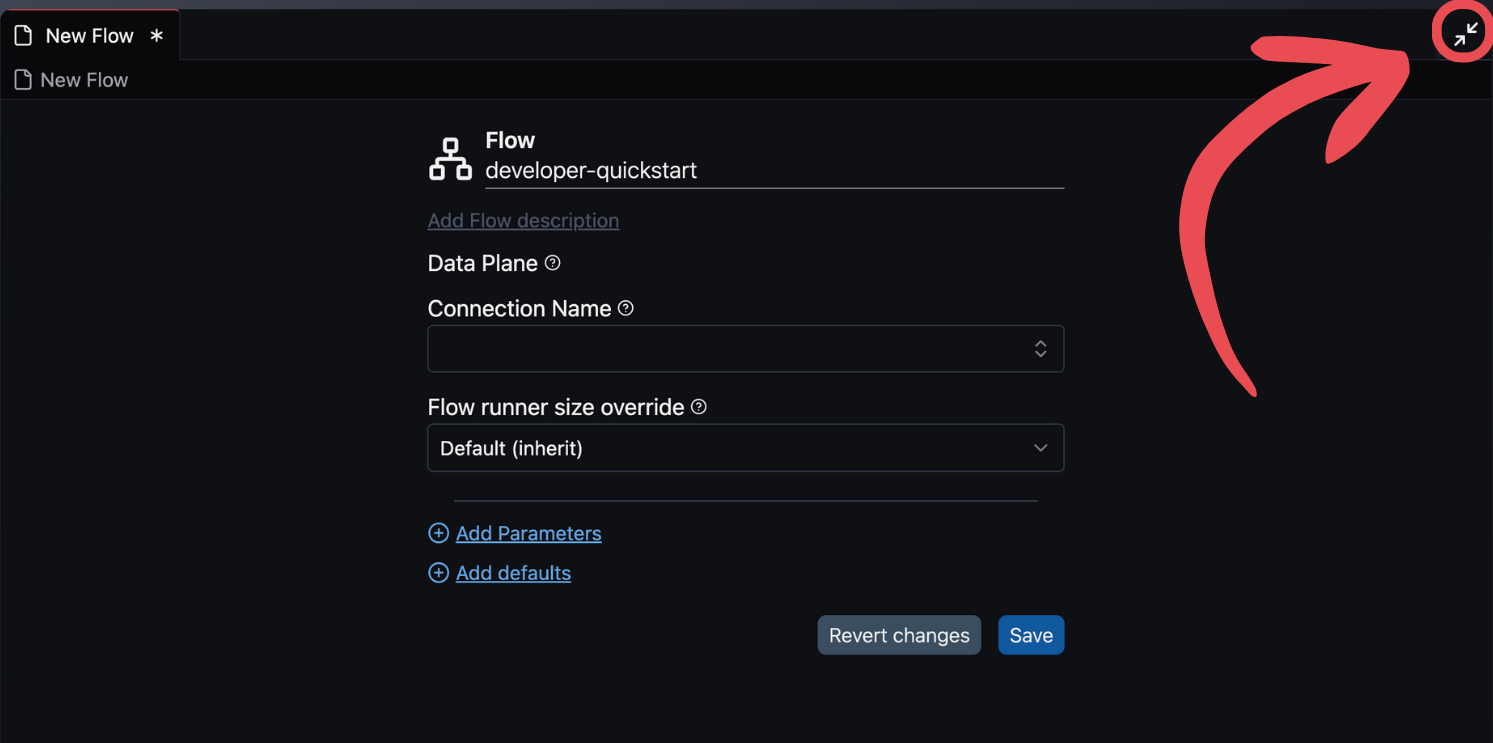The image size is (1493, 743).
Task: Click the Connection Name up-down chevron arrows
Action: [1040, 349]
